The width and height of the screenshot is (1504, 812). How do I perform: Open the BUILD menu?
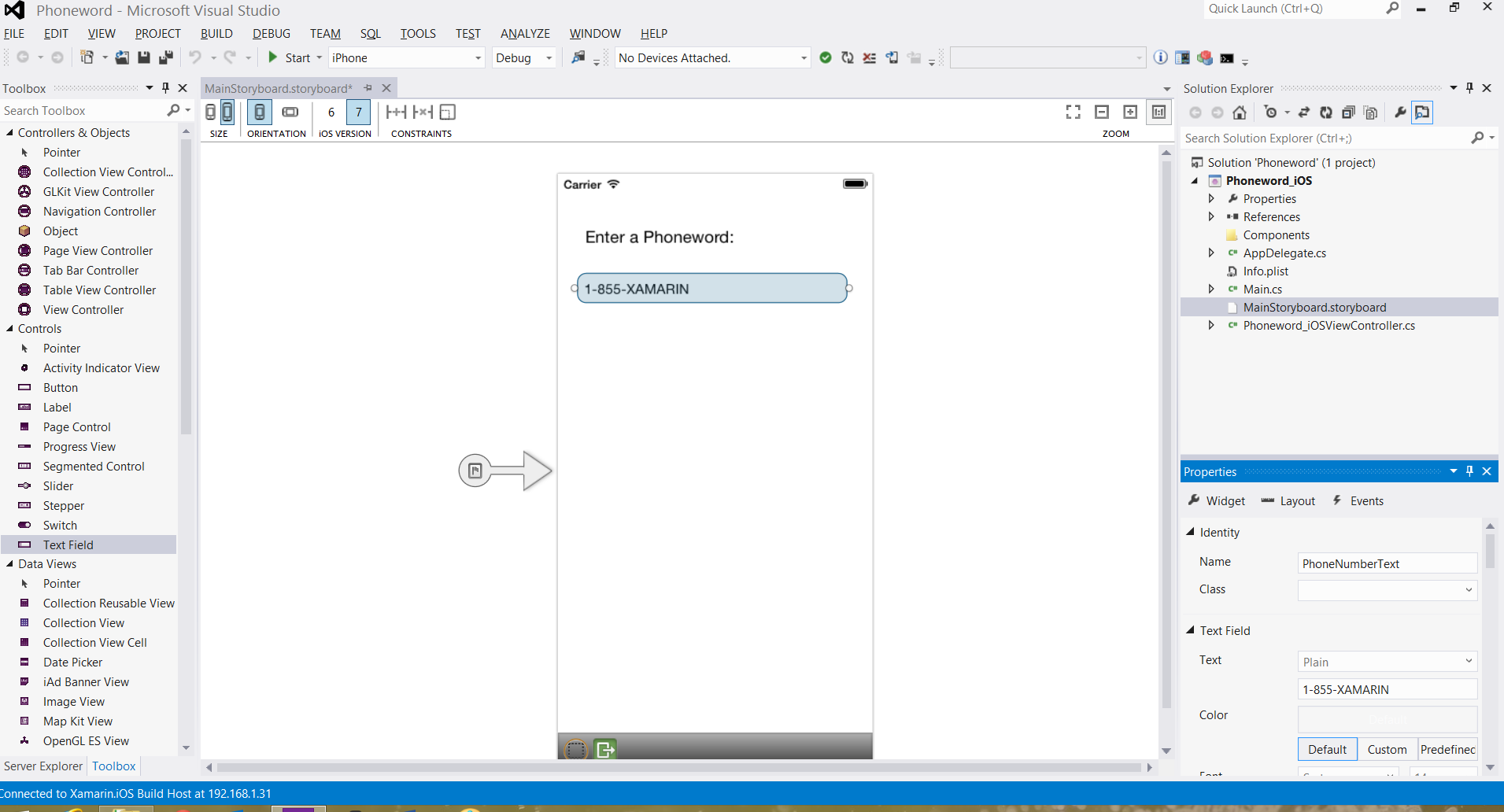point(216,33)
